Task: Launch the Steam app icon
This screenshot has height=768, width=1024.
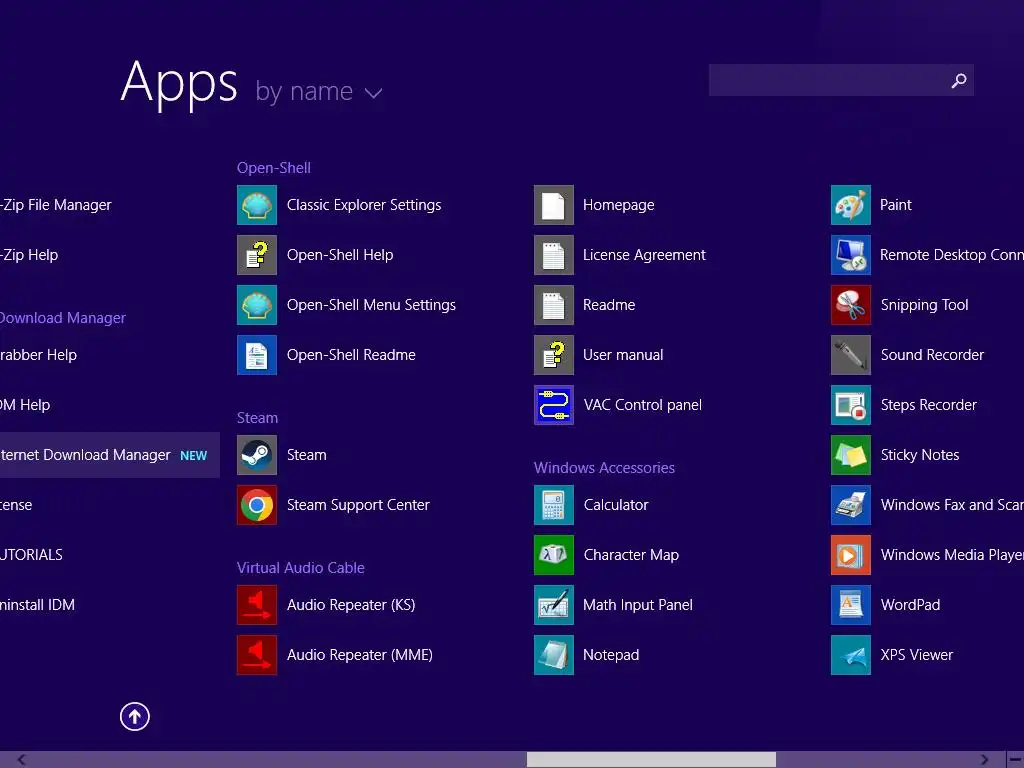Action: coord(257,455)
